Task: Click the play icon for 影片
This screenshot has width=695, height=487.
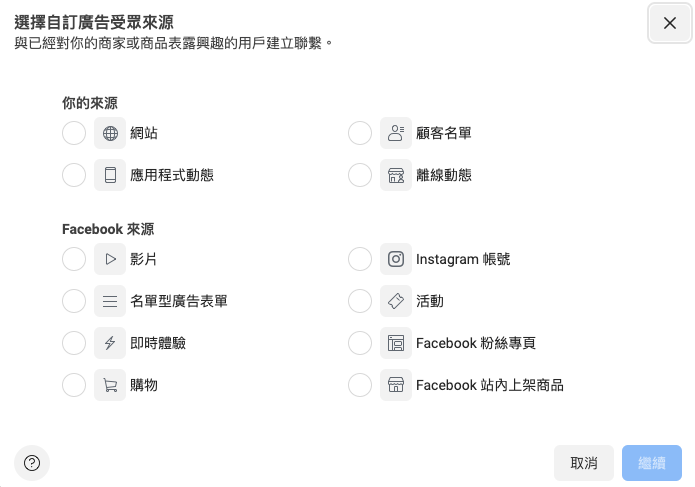Action: point(110,259)
